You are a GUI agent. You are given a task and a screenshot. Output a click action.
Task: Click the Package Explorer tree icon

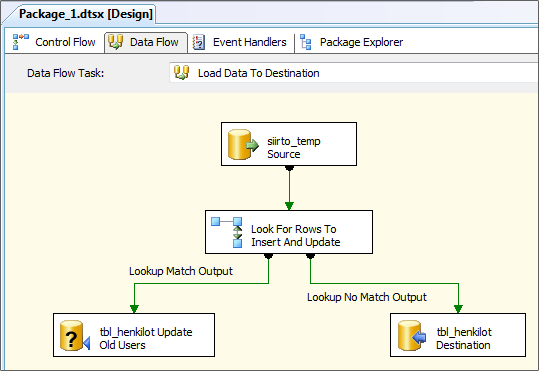306,42
